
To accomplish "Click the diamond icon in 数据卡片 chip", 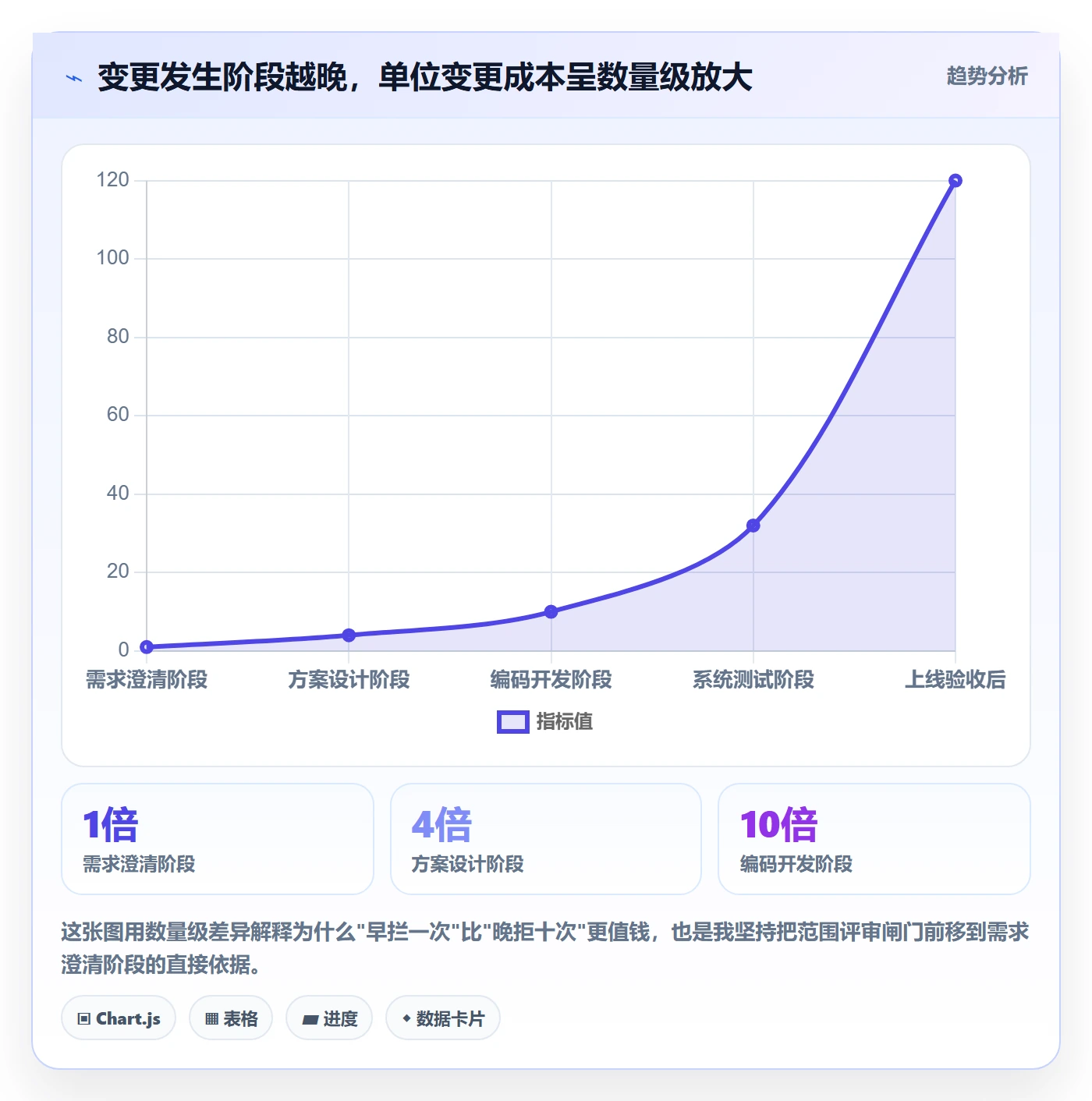I will (x=406, y=1018).
